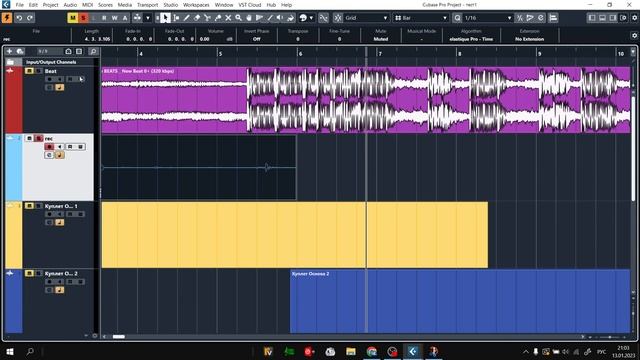Open the Cubase Hub lightning icon
The height and width of the screenshot is (360, 640).
7,18
